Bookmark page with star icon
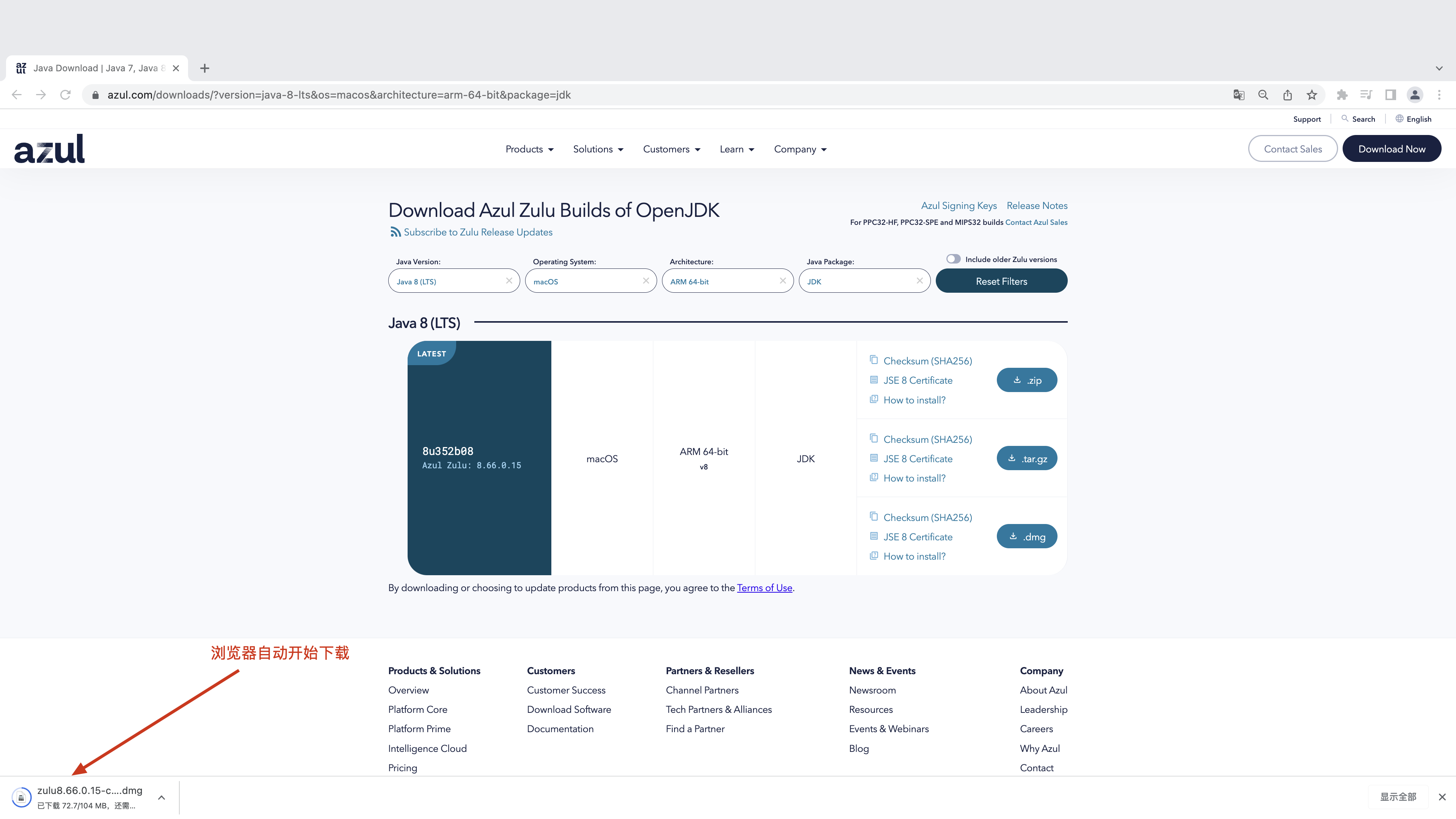The width and height of the screenshot is (1456, 819). tap(1311, 95)
